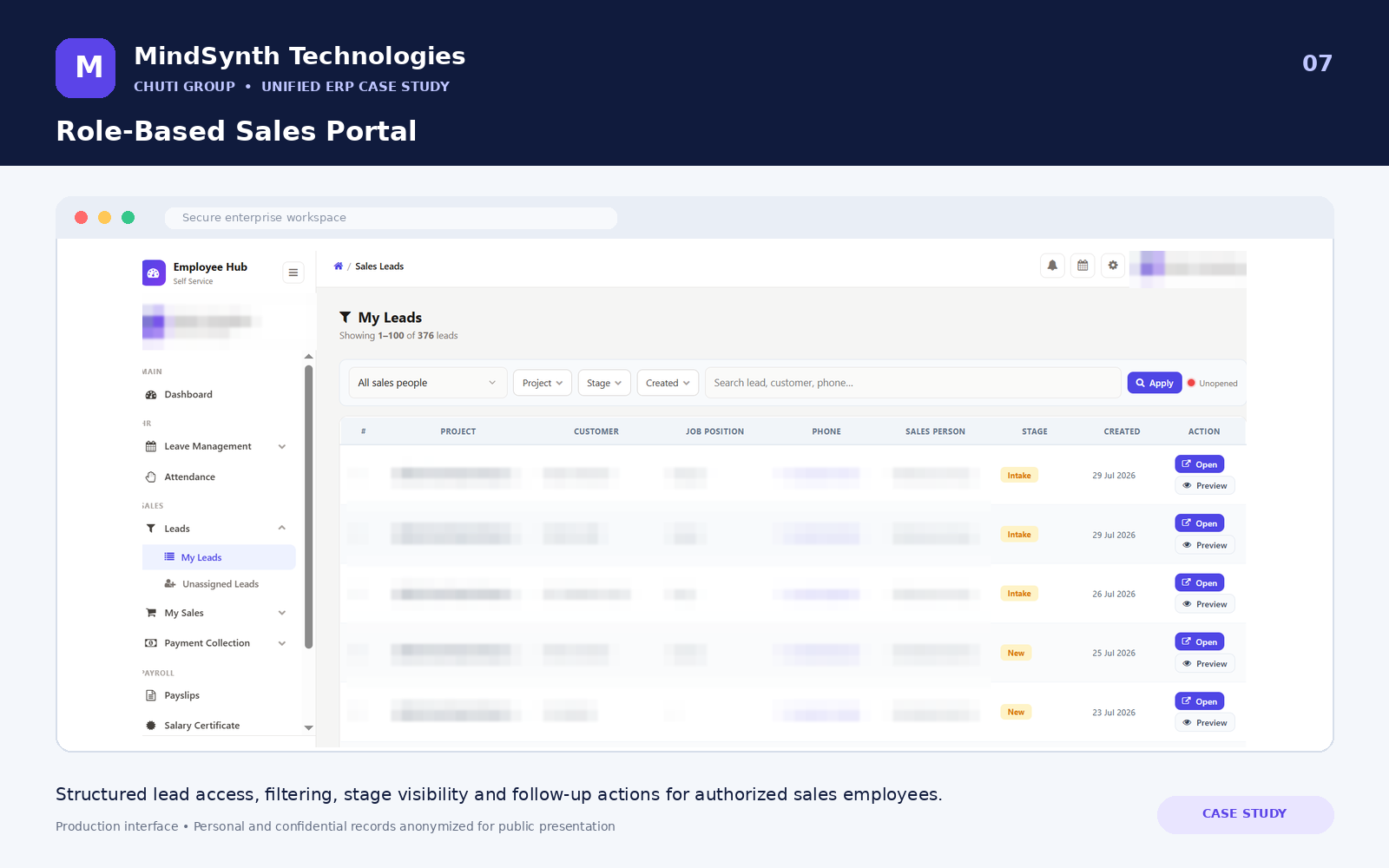Click the Dashboard gauge icon in sidebar

click(x=151, y=395)
